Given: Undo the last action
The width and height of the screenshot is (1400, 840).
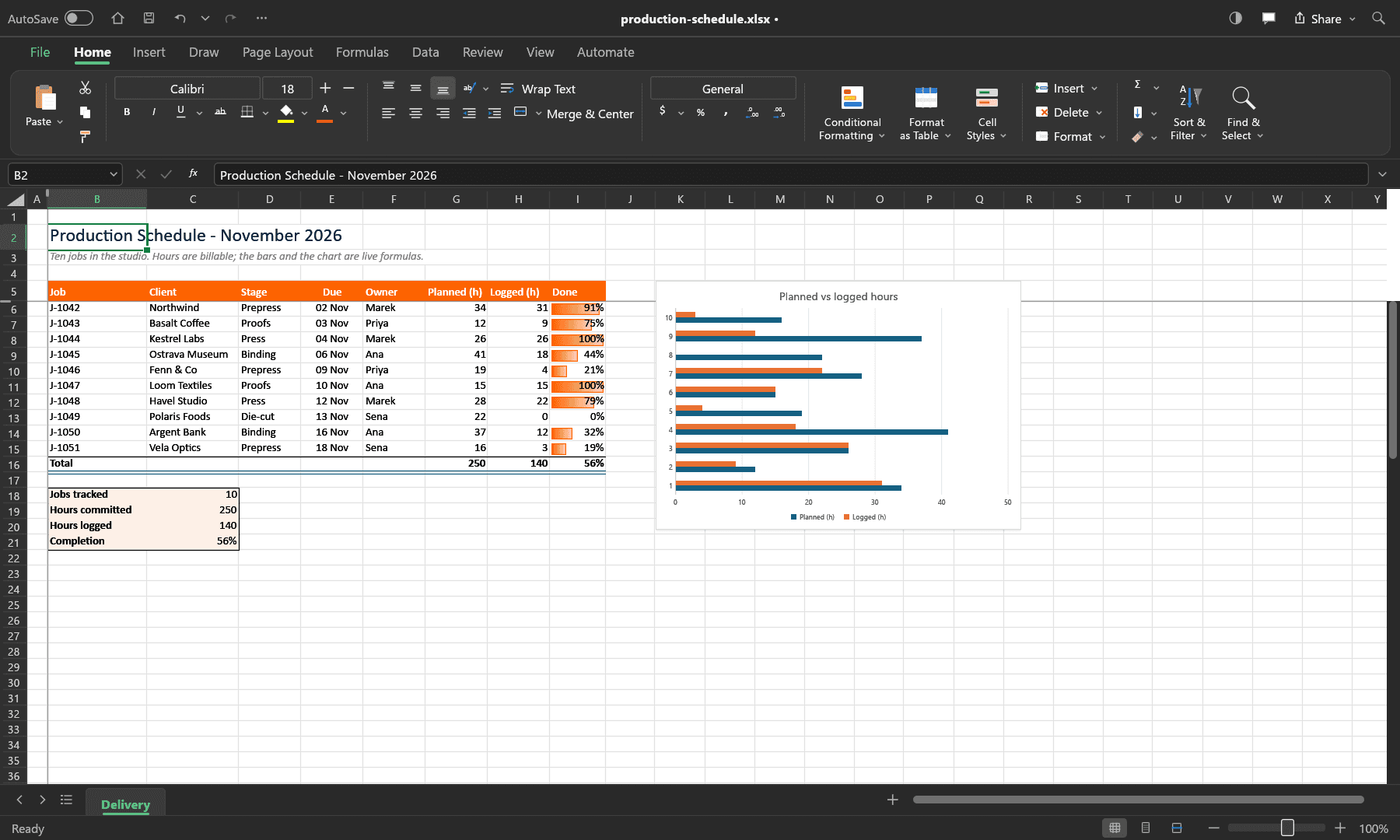Looking at the screenshot, I should point(180,18).
